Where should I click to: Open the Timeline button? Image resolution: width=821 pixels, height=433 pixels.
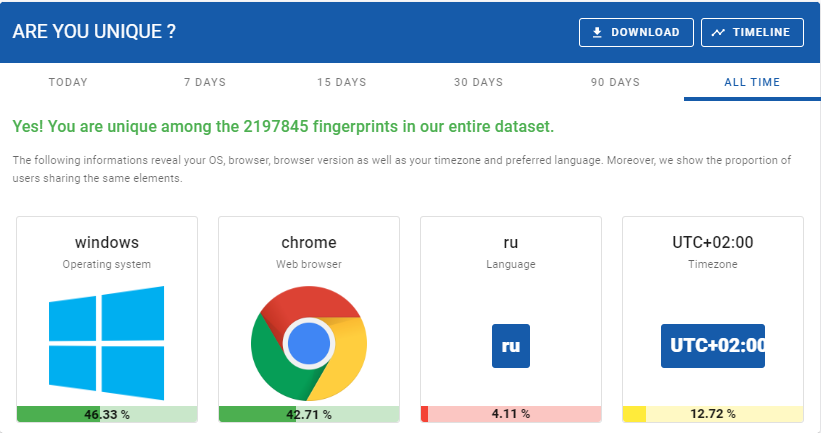point(752,32)
